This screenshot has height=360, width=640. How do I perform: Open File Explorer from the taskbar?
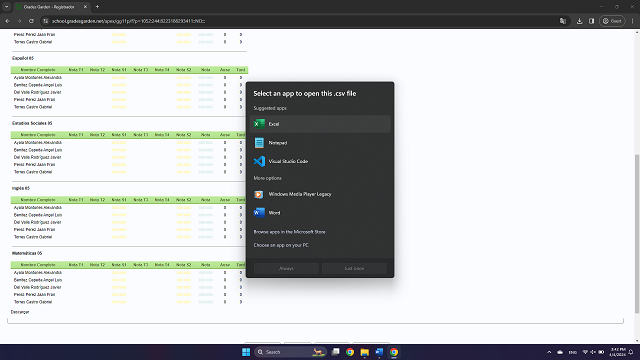pos(364,352)
